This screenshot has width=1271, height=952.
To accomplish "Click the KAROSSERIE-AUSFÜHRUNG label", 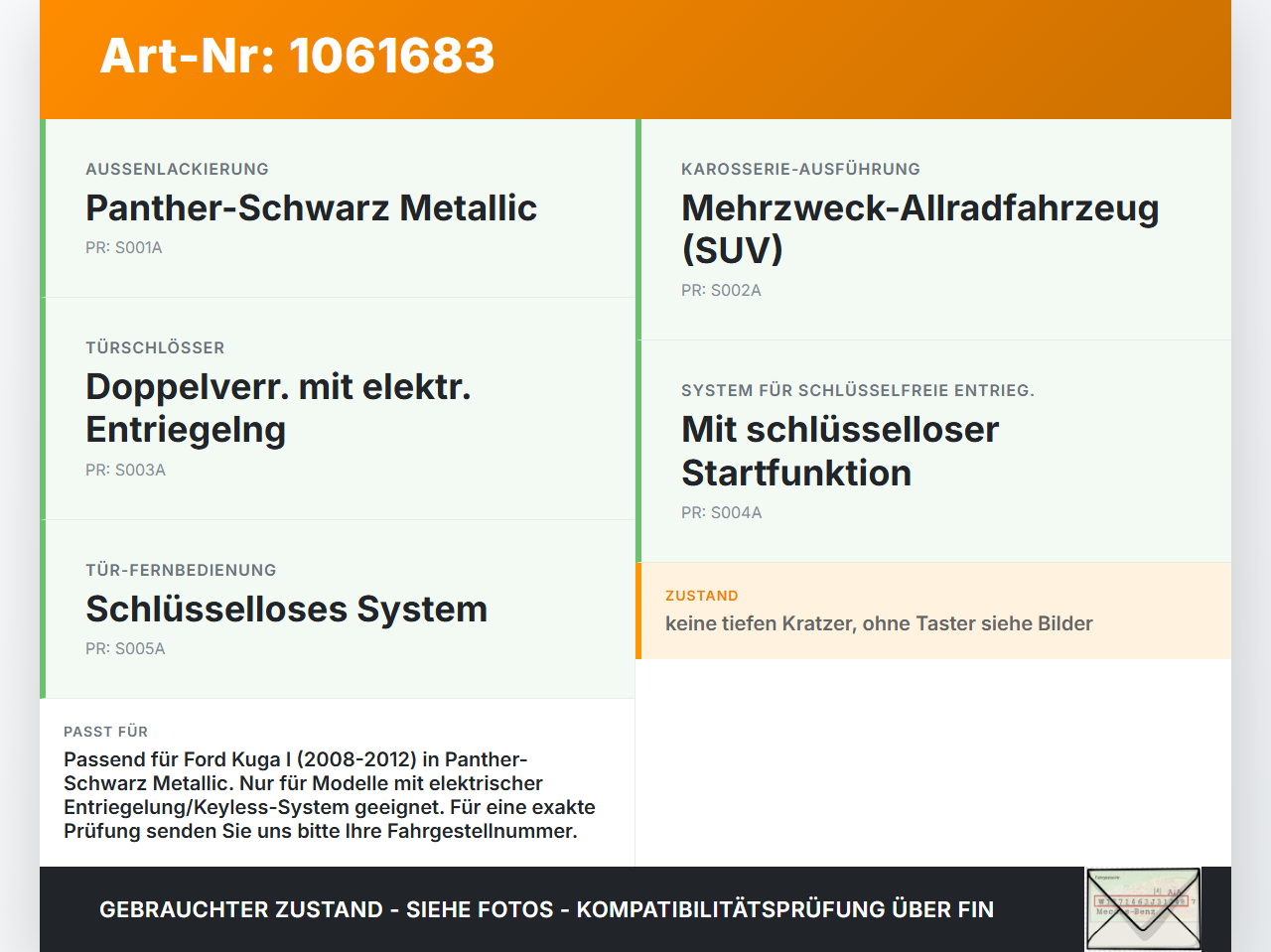I will (x=800, y=169).
